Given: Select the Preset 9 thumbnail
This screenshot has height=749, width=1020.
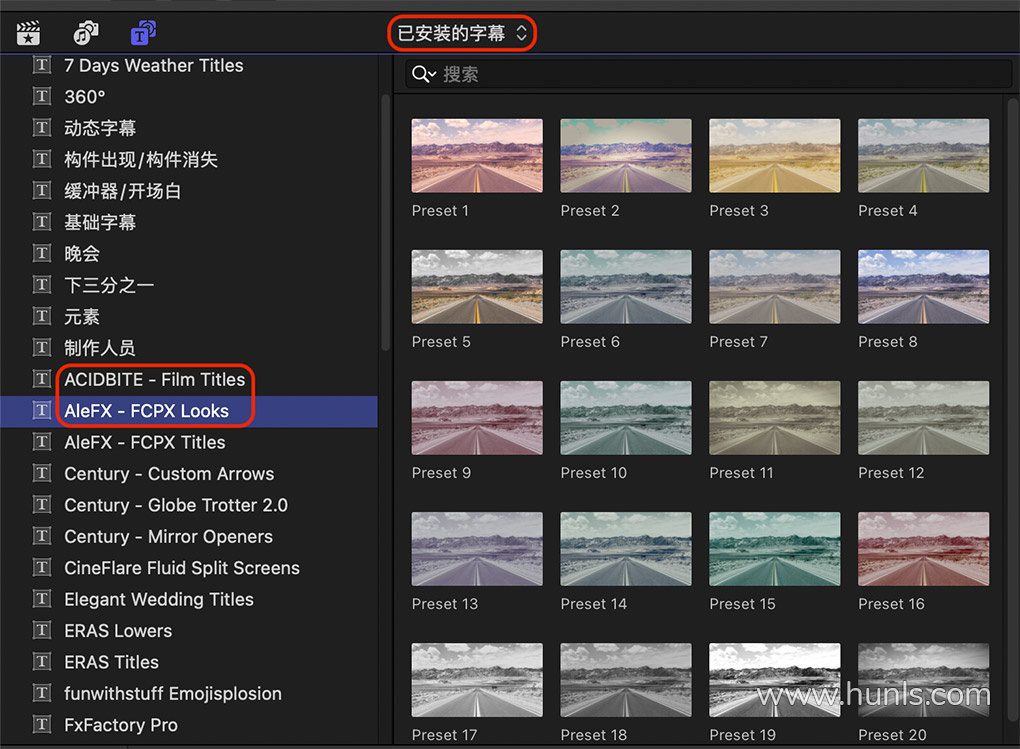Looking at the screenshot, I should tap(477, 418).
